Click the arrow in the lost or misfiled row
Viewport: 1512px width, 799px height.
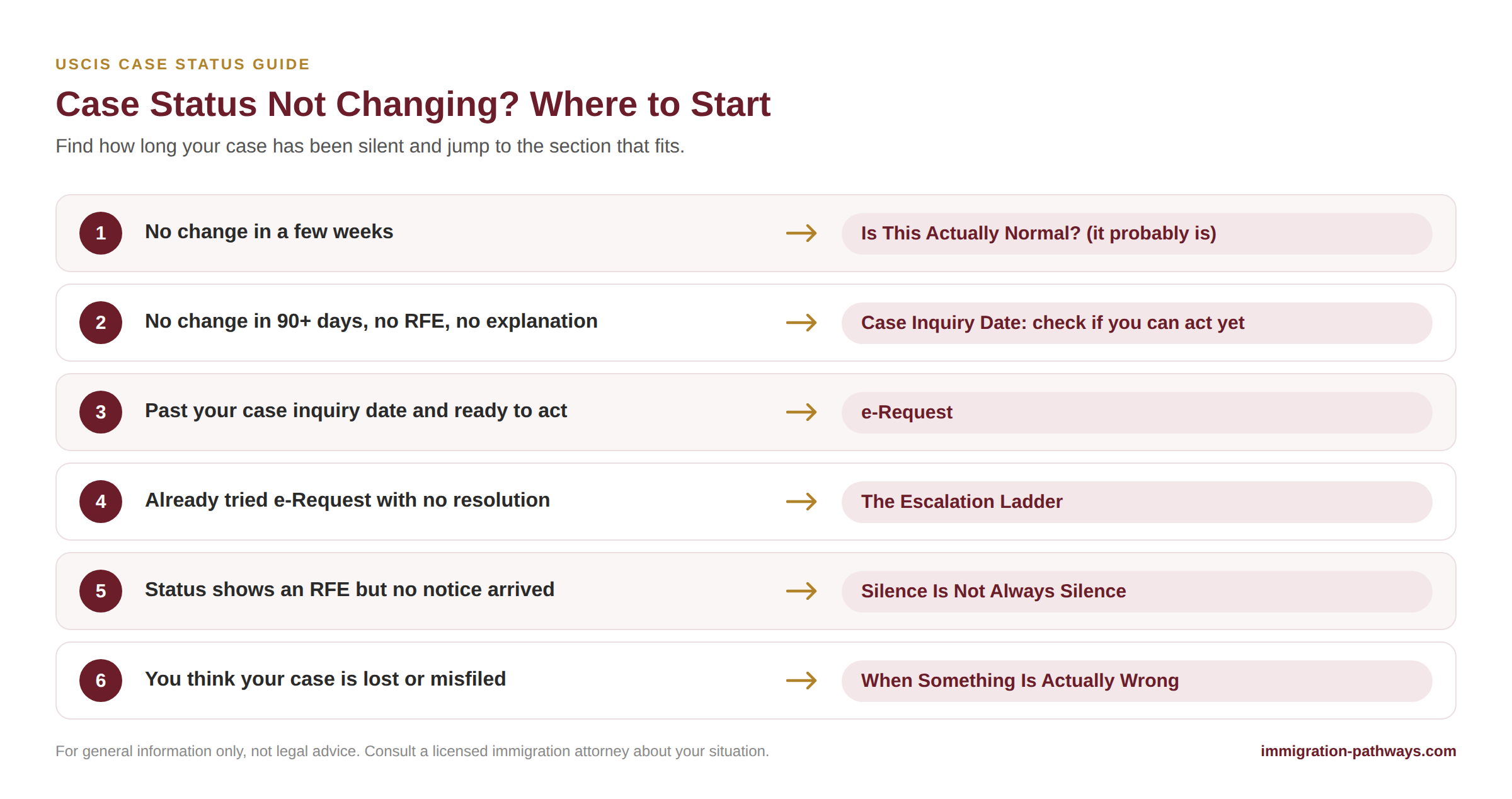801,681
